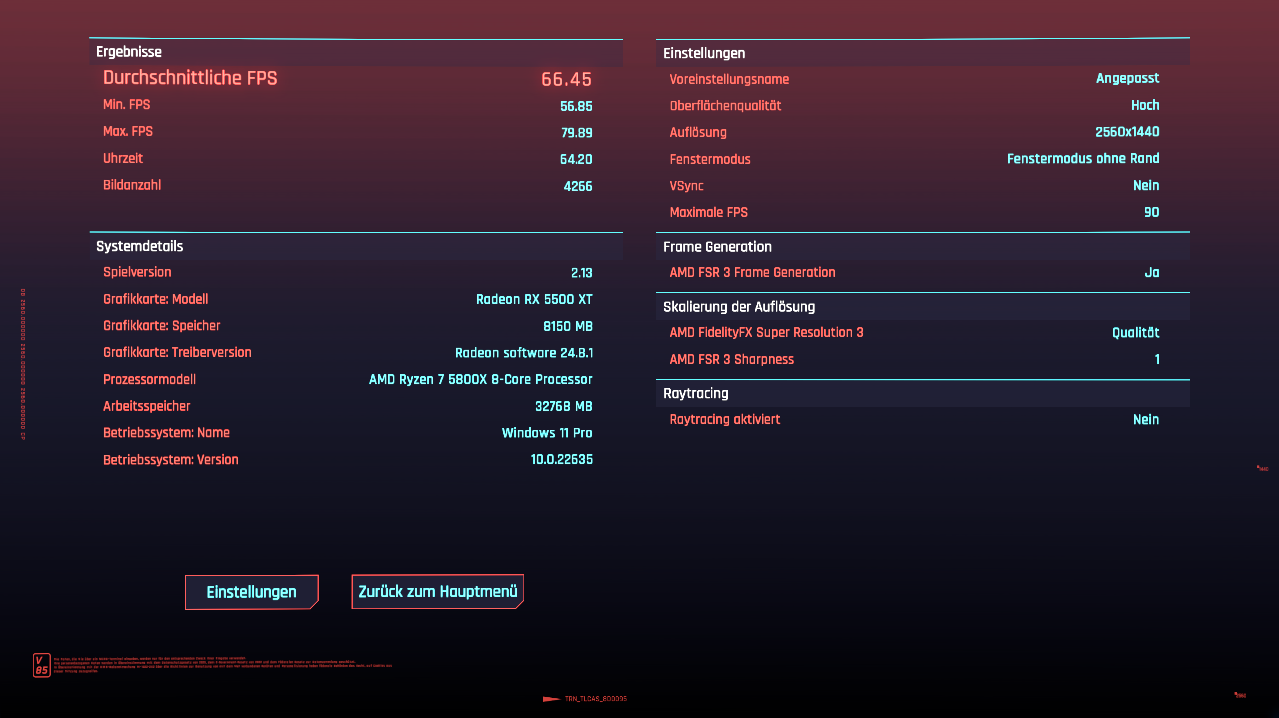This screenshot has height=718, width=1279.
Task: Click AMD FidelityFX Super Resolution 3 label
Action: pyautogui.click(x=766, y=333)
